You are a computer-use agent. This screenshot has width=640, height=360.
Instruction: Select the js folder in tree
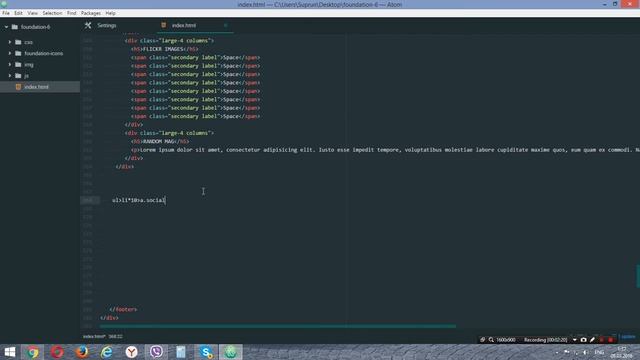[26, 76]
